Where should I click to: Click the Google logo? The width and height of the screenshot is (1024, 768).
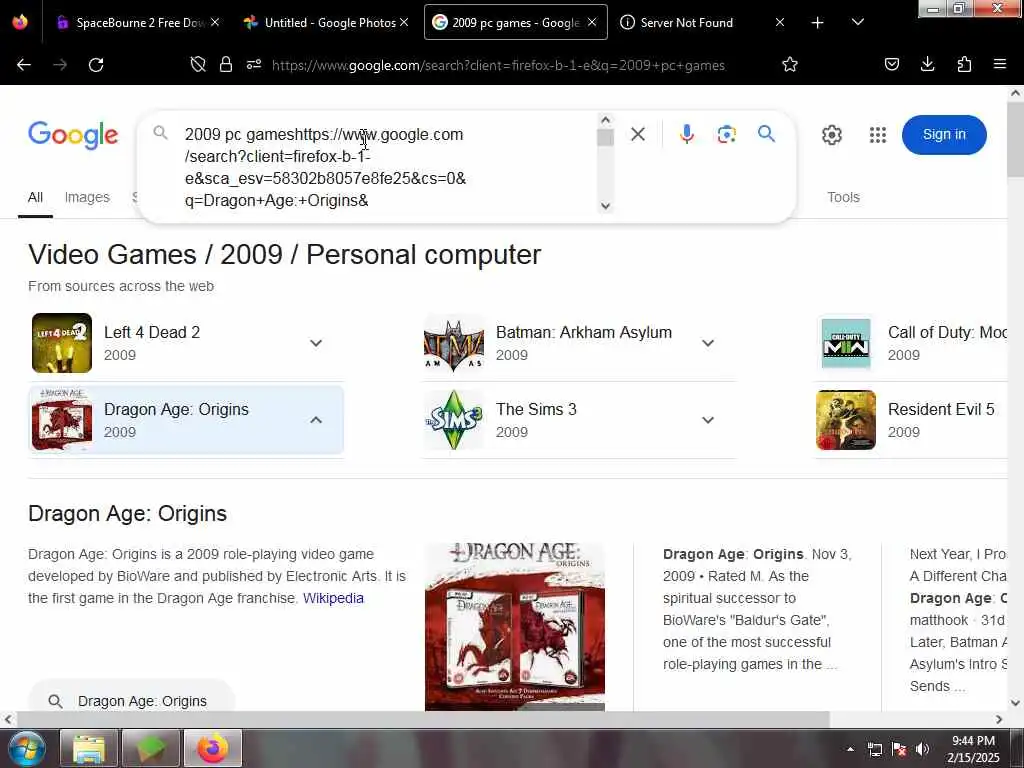pos(73,135)
